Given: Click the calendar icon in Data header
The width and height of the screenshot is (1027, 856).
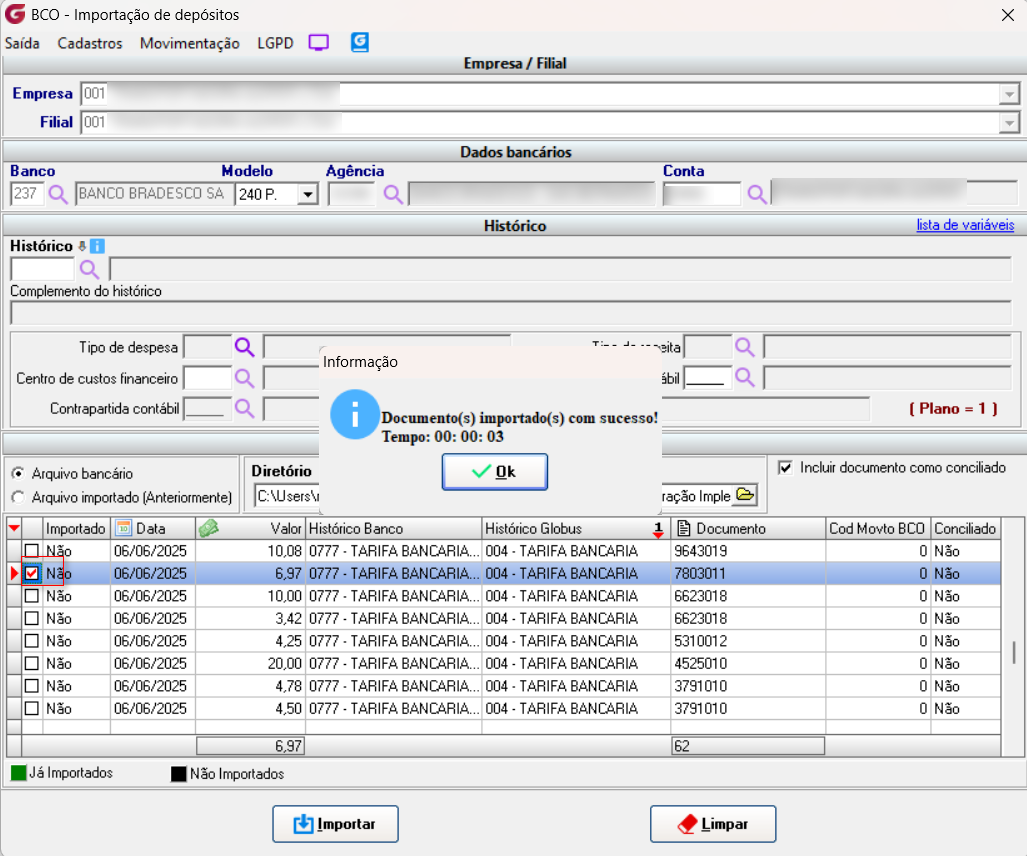Looking at the screenshot, I should (x=123, y=528).
